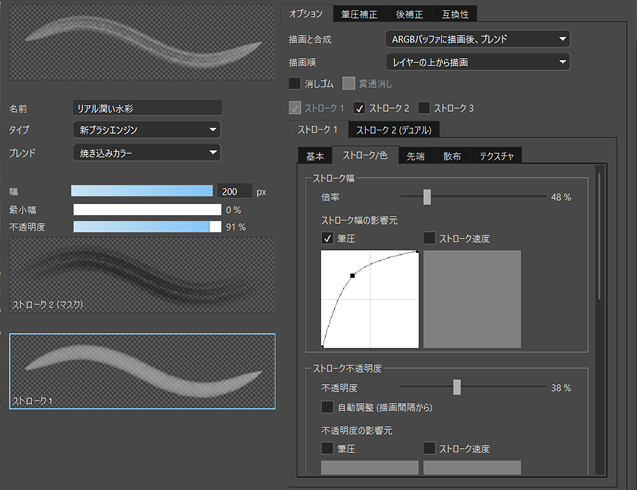637x490 pixels.
Task: Open the ストローク 2 (デュアル) tab
Action: (x=394, y=130)
